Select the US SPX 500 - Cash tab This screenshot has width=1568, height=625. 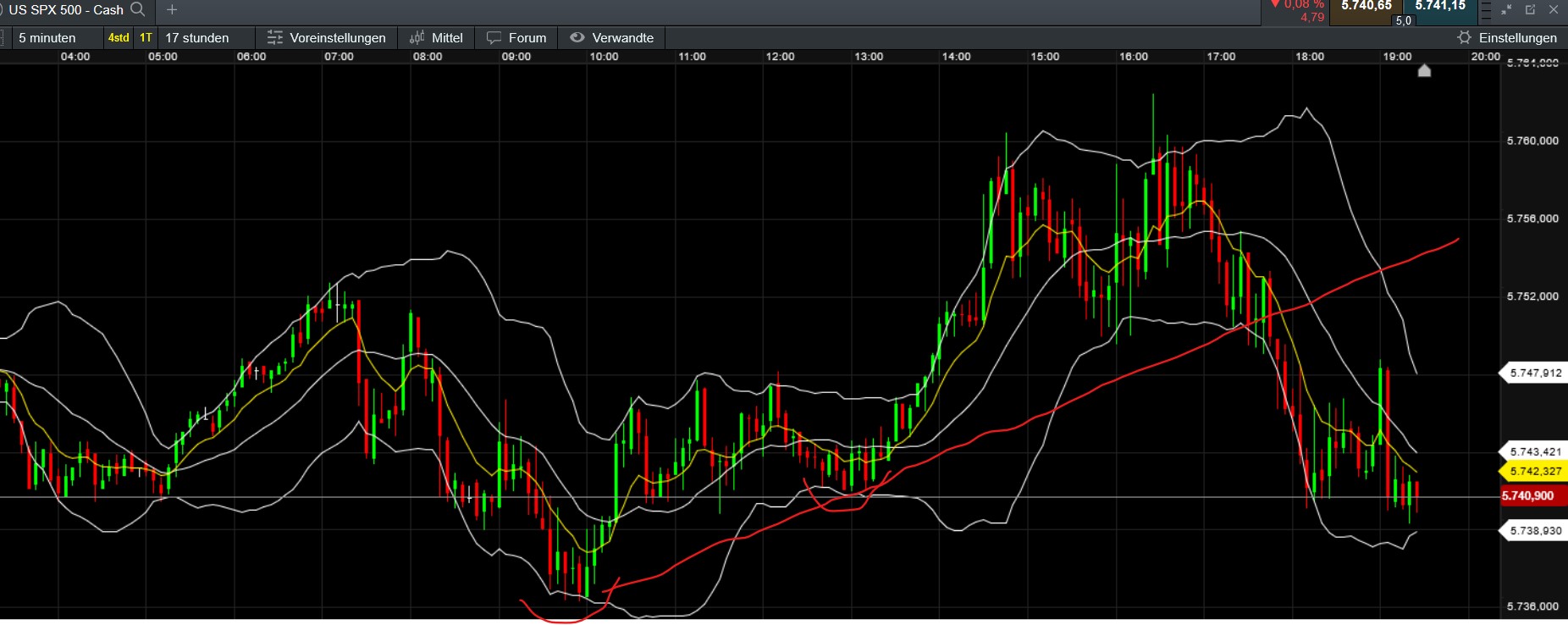point(66,9)
